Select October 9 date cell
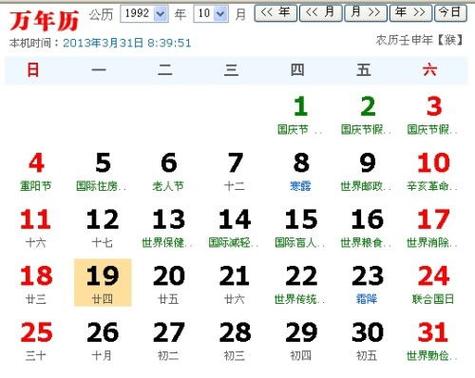 [366, 172]
